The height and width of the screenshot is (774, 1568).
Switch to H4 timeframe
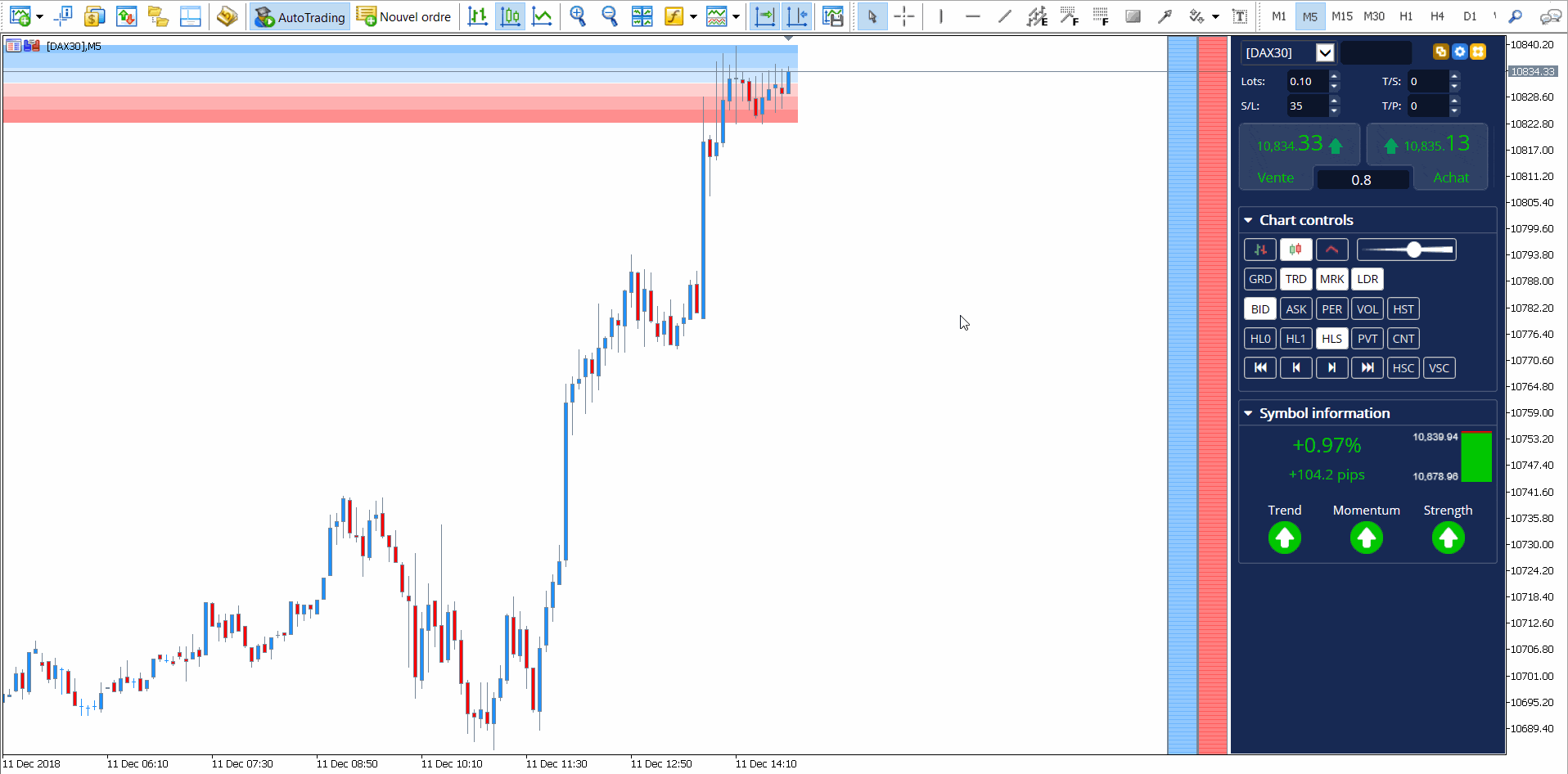pos(1437,16)
